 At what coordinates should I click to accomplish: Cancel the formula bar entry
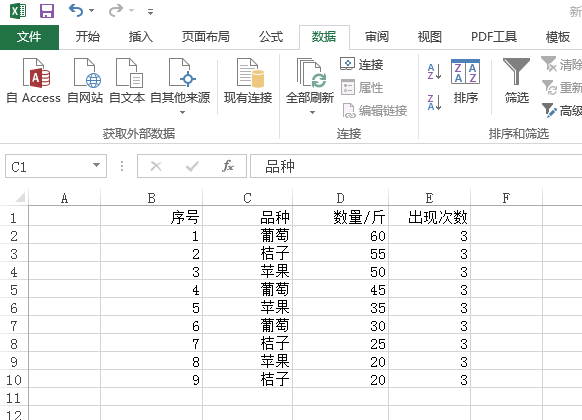156,166
